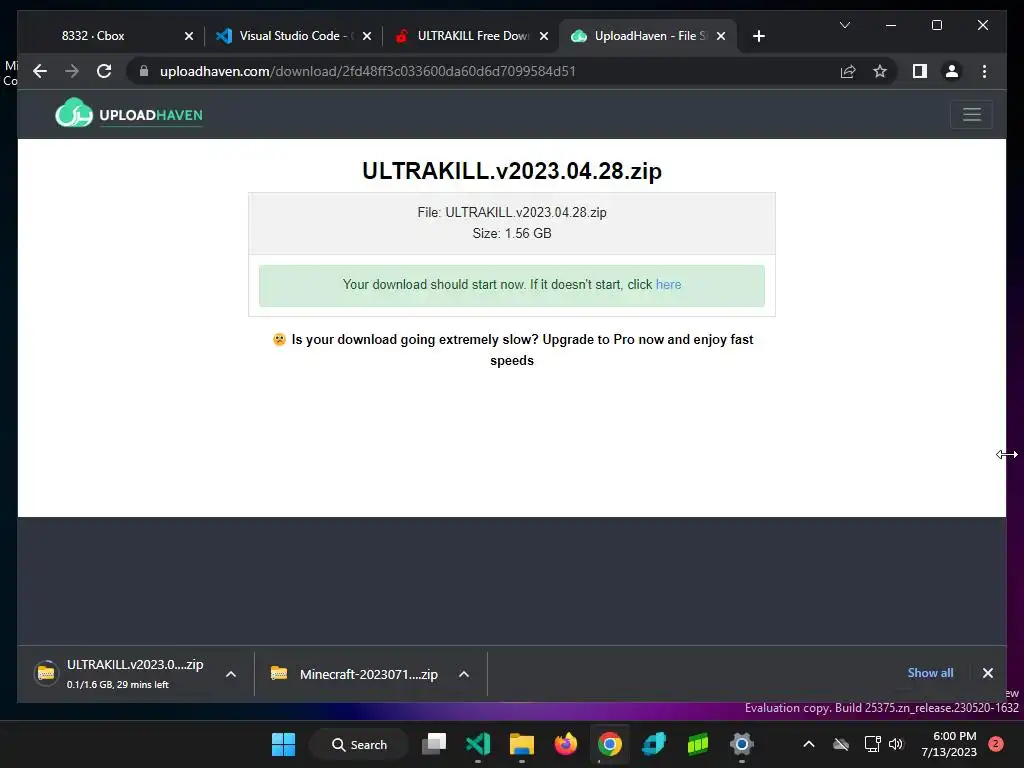Click the 'here' download link

[x=668, y=285]
